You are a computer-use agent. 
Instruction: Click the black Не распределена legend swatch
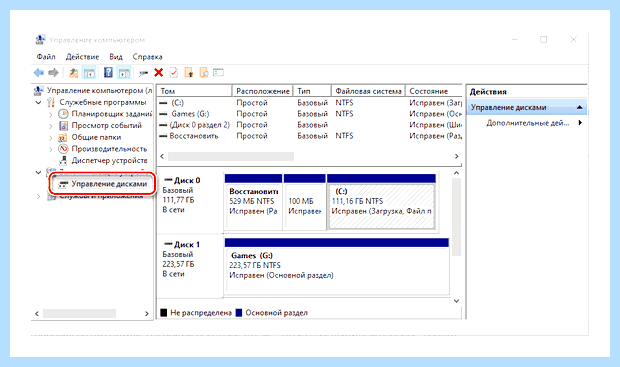(164, 313)
